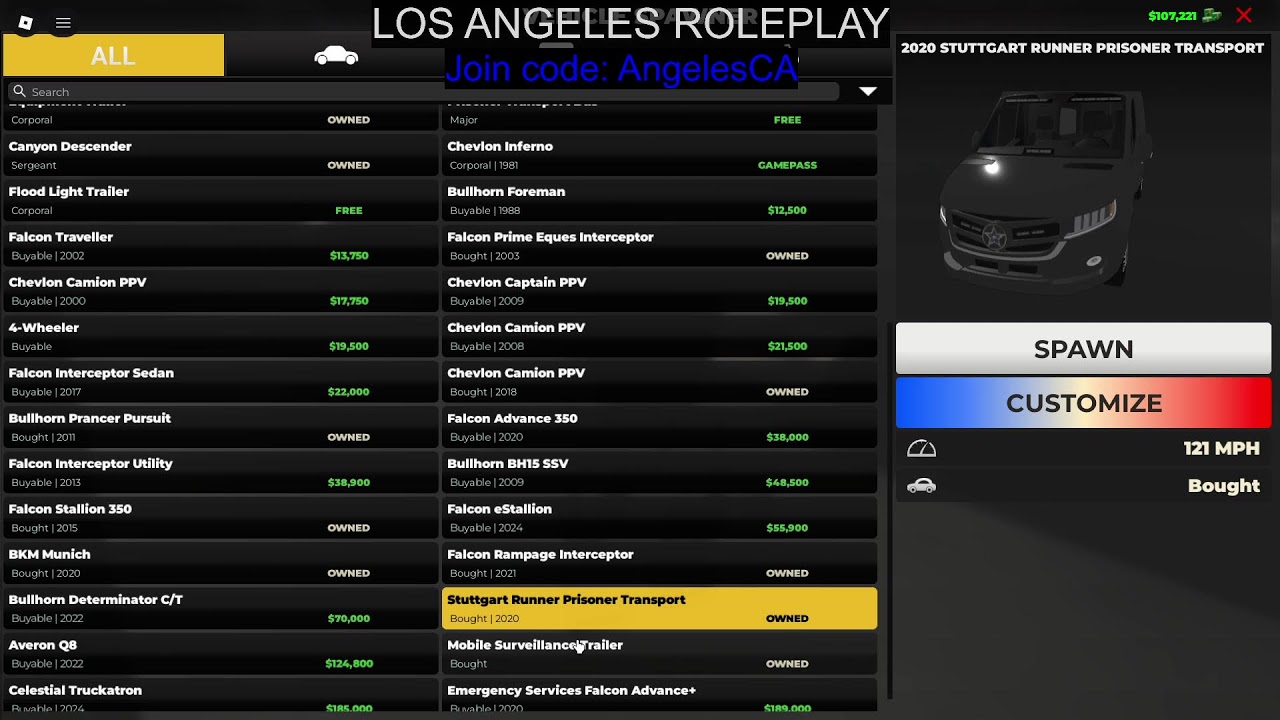Choose Chevlon Captain PPV
Screen dimensions: 1280x720
click(x=660, y=291)
